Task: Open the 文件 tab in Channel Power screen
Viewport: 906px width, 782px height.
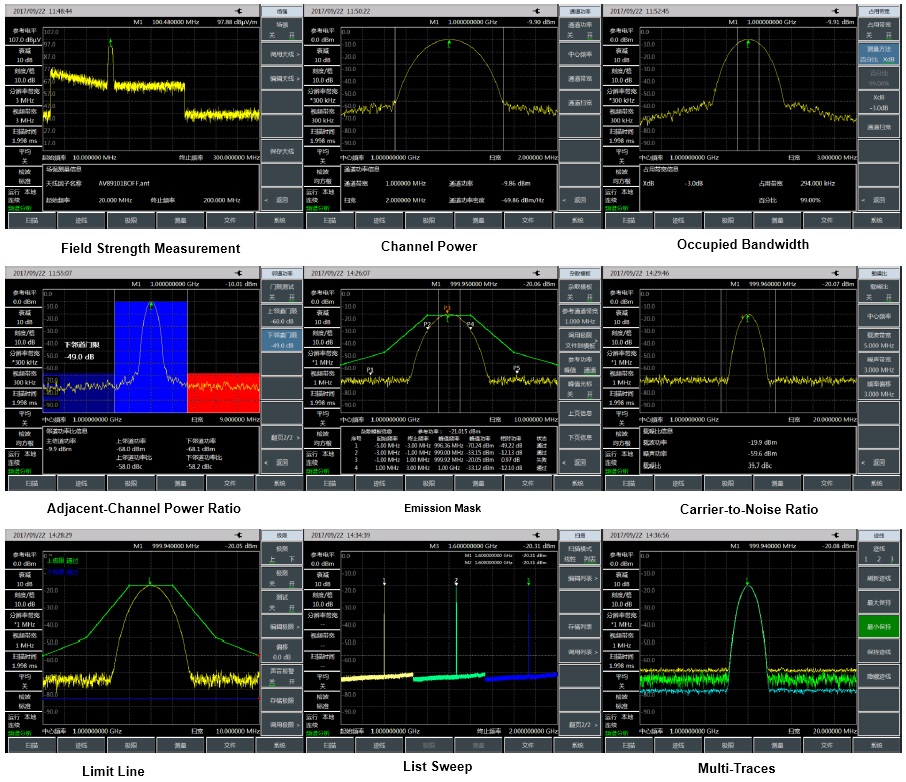Action: 528,220
